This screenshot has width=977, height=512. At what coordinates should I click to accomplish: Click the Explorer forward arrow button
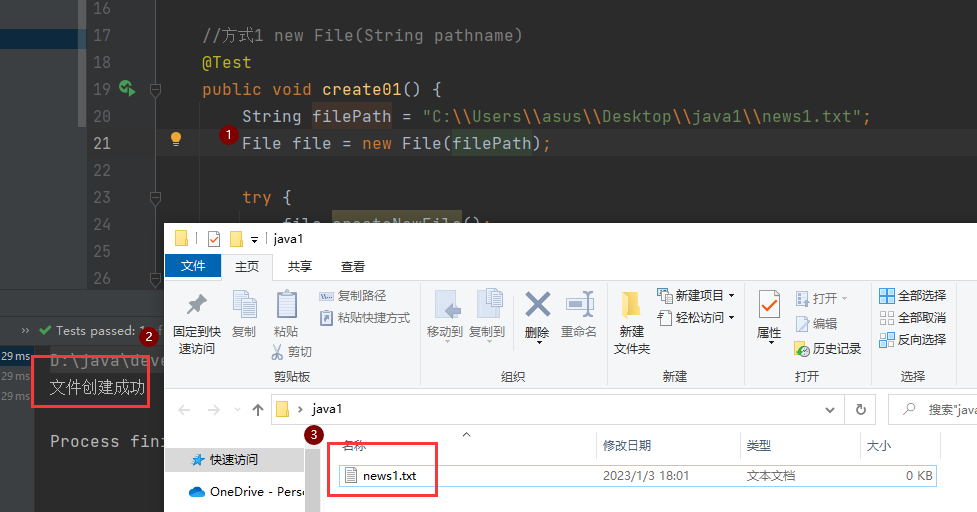click(214, 409)
